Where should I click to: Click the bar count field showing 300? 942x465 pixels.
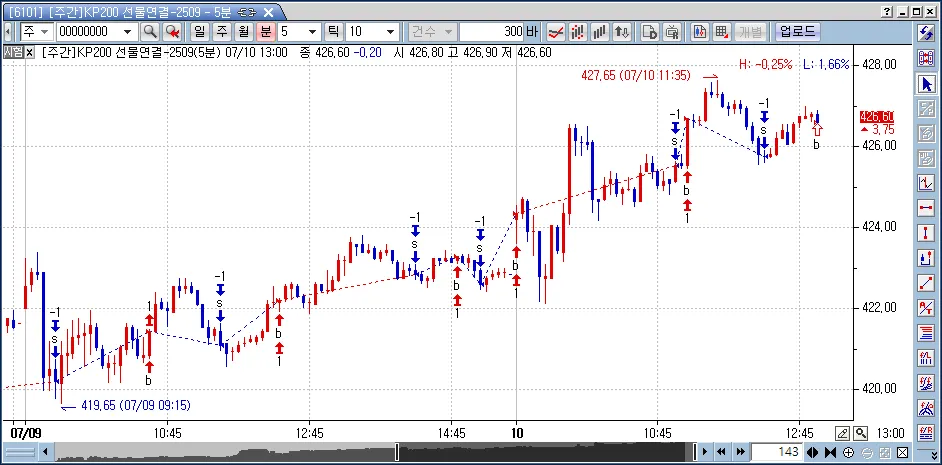(492, 32)
